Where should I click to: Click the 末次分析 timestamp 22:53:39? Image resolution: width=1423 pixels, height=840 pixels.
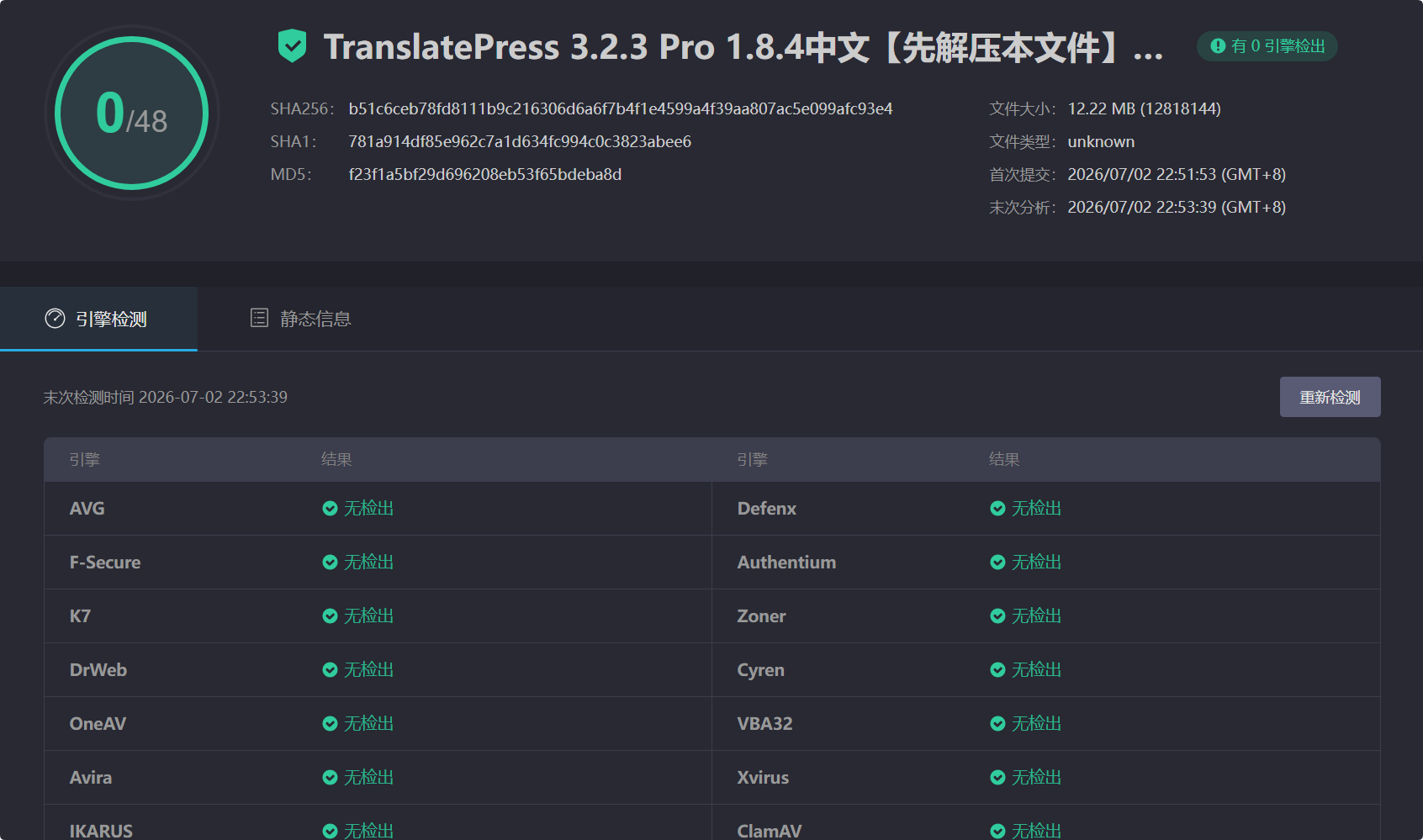click(x=1177, y=207)
